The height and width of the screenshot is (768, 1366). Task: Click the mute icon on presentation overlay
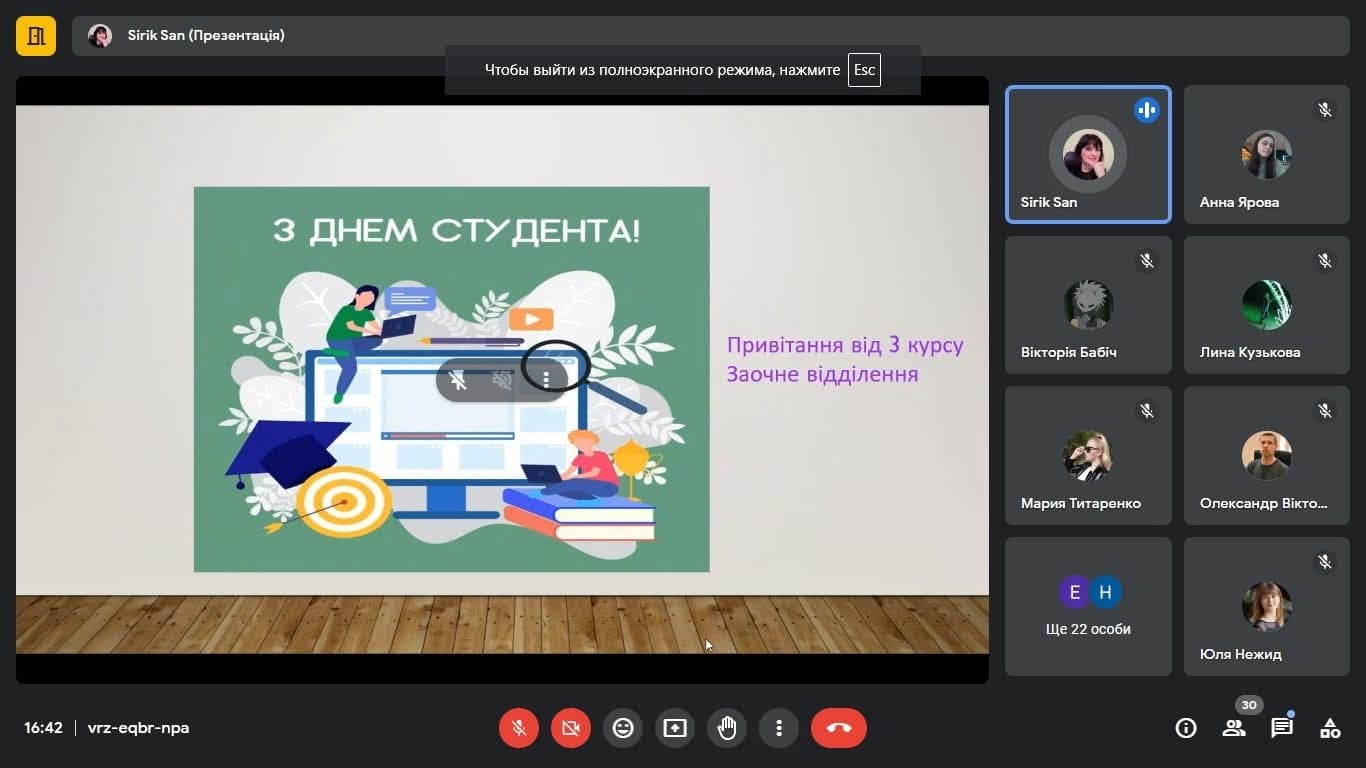459,380
